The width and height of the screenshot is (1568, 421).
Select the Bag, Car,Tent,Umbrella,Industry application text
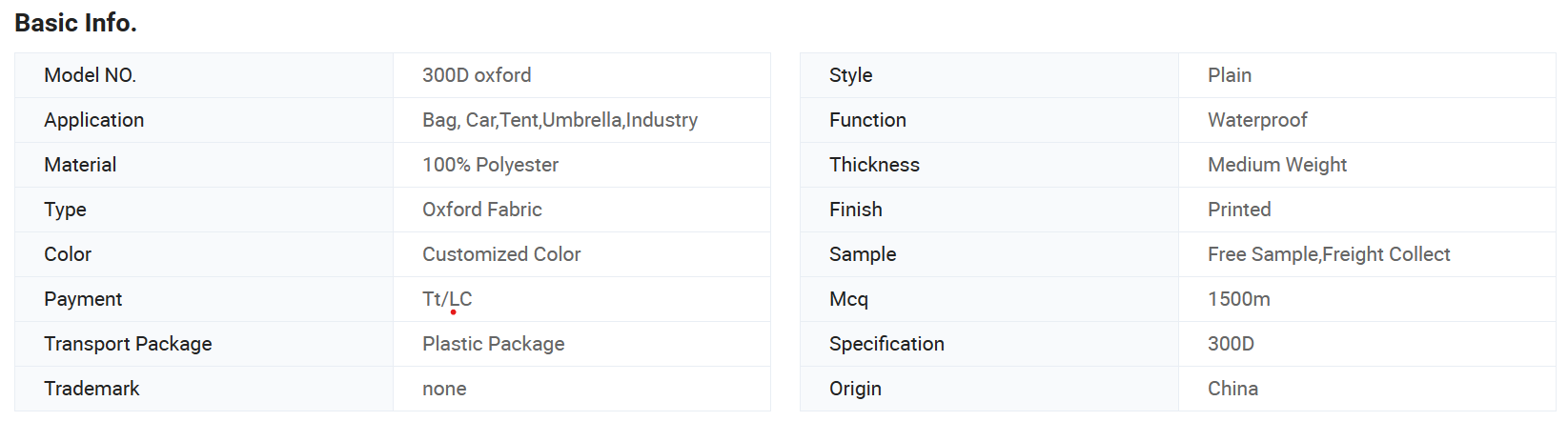tap(560, 120)
